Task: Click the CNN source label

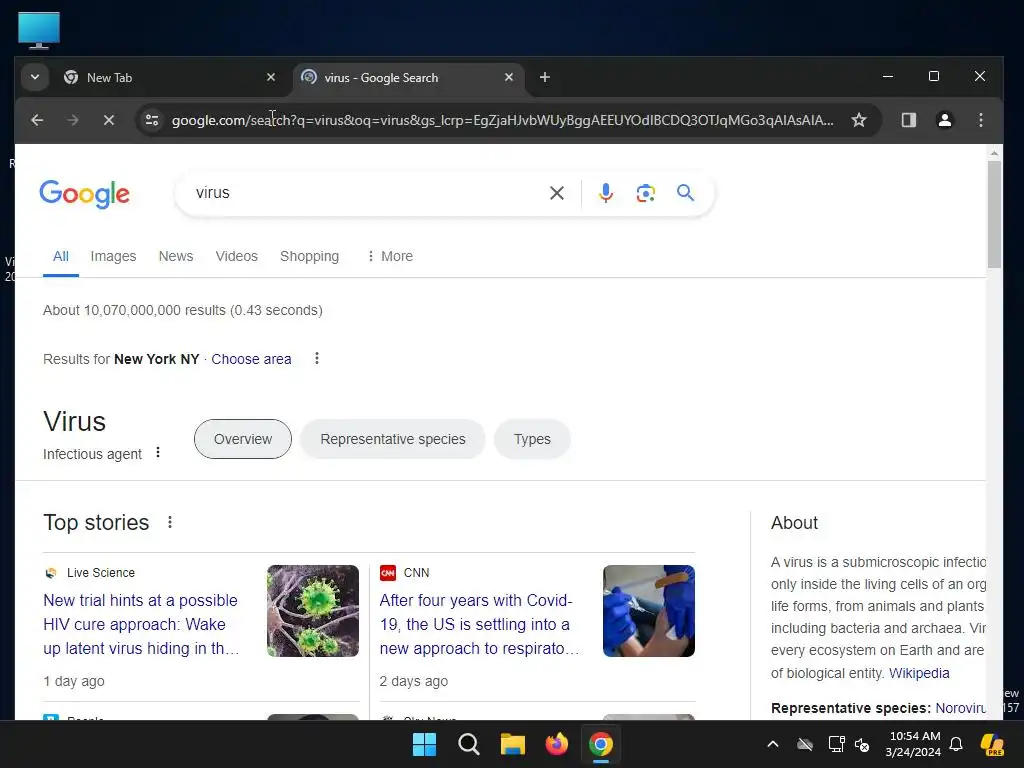Action: (x=417, y=573)
